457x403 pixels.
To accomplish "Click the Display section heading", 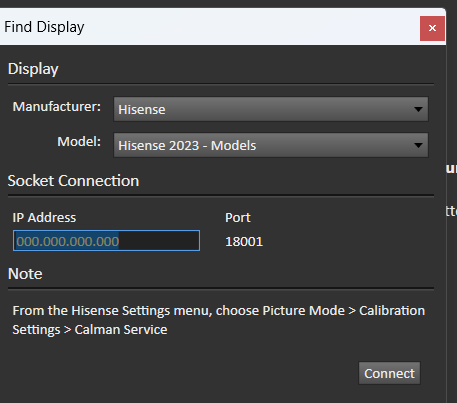I will [33, 69].
